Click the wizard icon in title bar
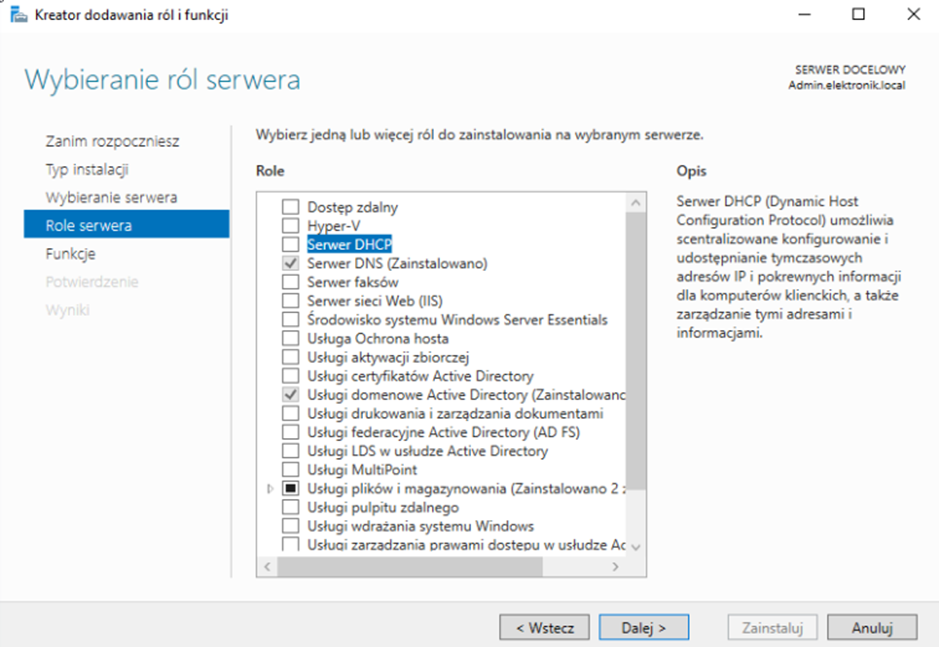Screen dimensions: 939x647 (x=18, y=15)
